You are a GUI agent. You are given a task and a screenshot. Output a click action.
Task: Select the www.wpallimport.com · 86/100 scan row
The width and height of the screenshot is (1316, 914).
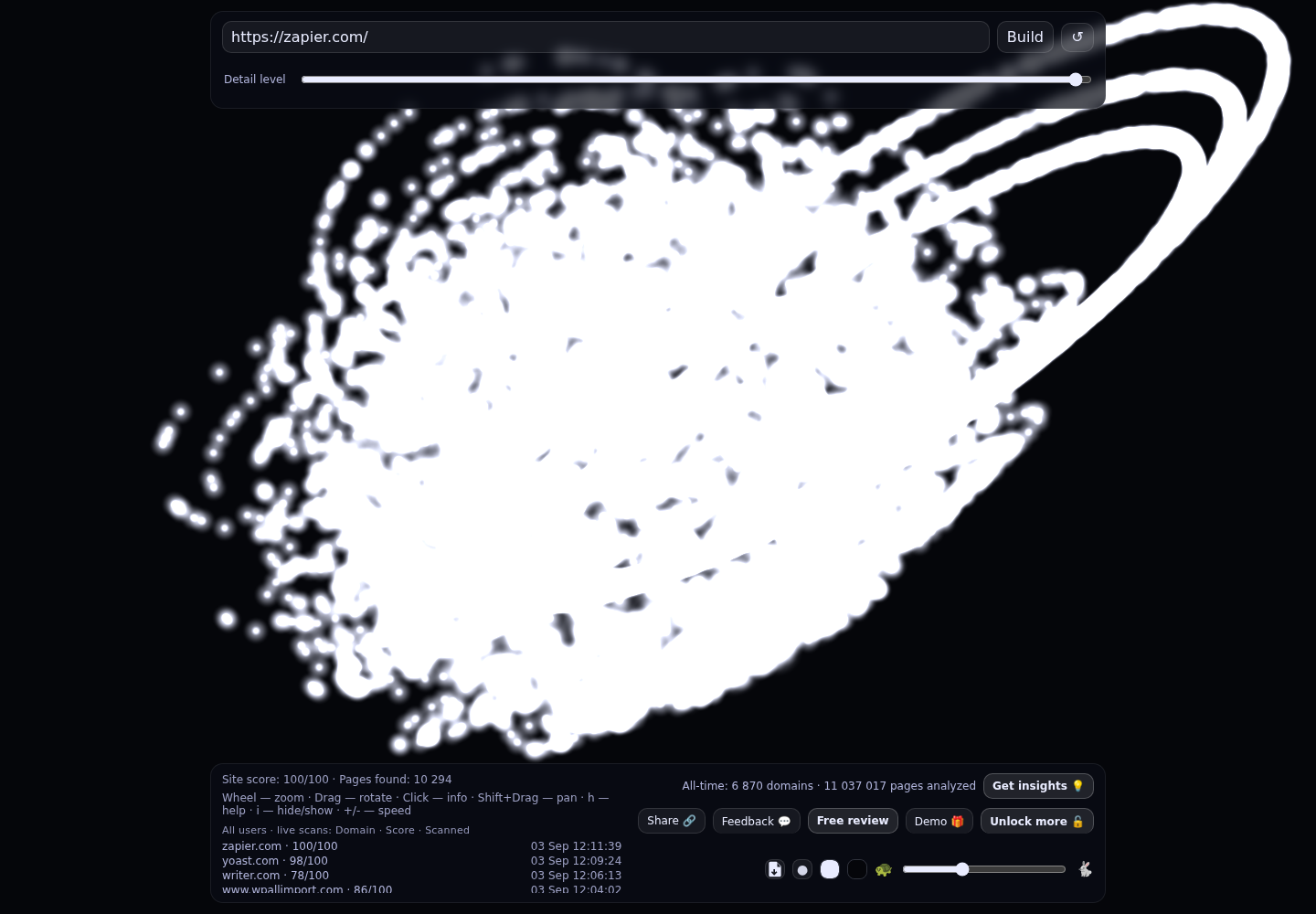(x=421, y=889)
